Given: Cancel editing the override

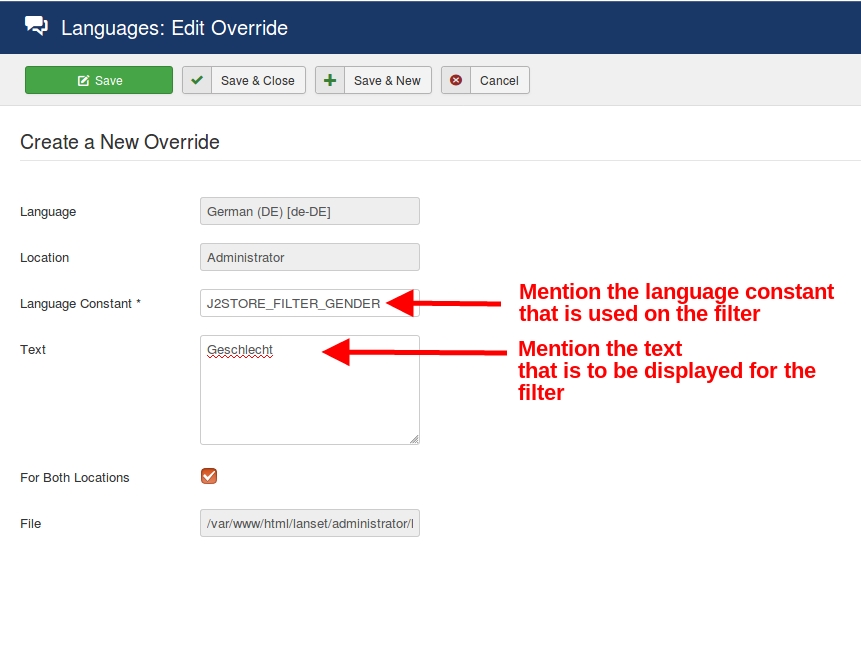Looking at the screenshot, I should [497, 81].
